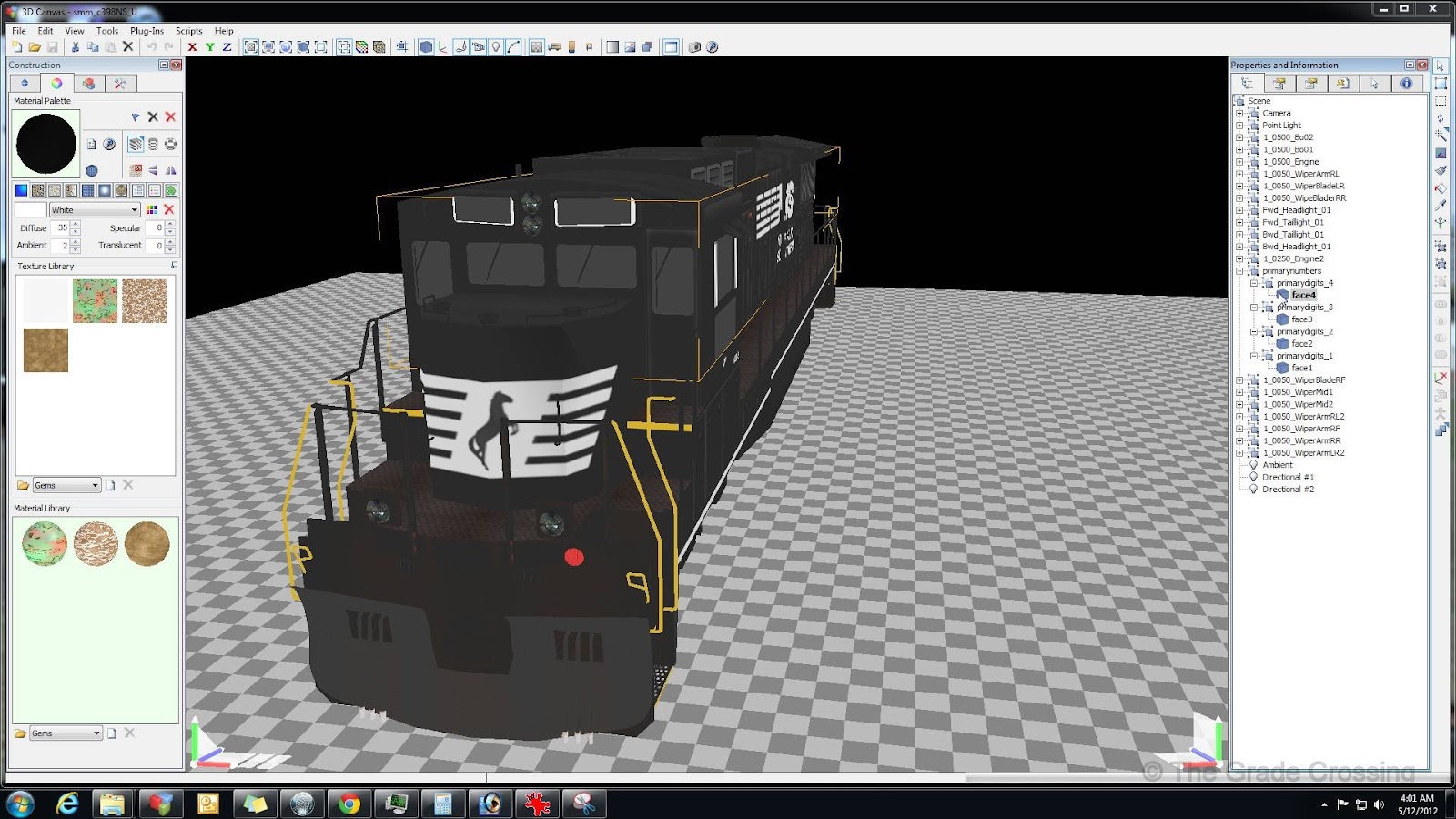Select the arrow pointer tool in right toolbar
The height and width of the screenshot is (819, 1456).
coord(1441,66)
